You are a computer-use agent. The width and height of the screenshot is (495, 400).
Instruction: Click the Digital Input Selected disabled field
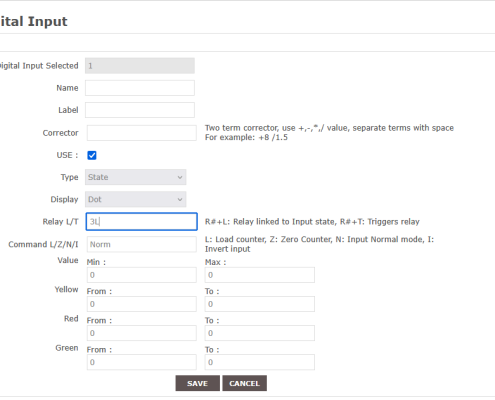[x=140, y=66]
